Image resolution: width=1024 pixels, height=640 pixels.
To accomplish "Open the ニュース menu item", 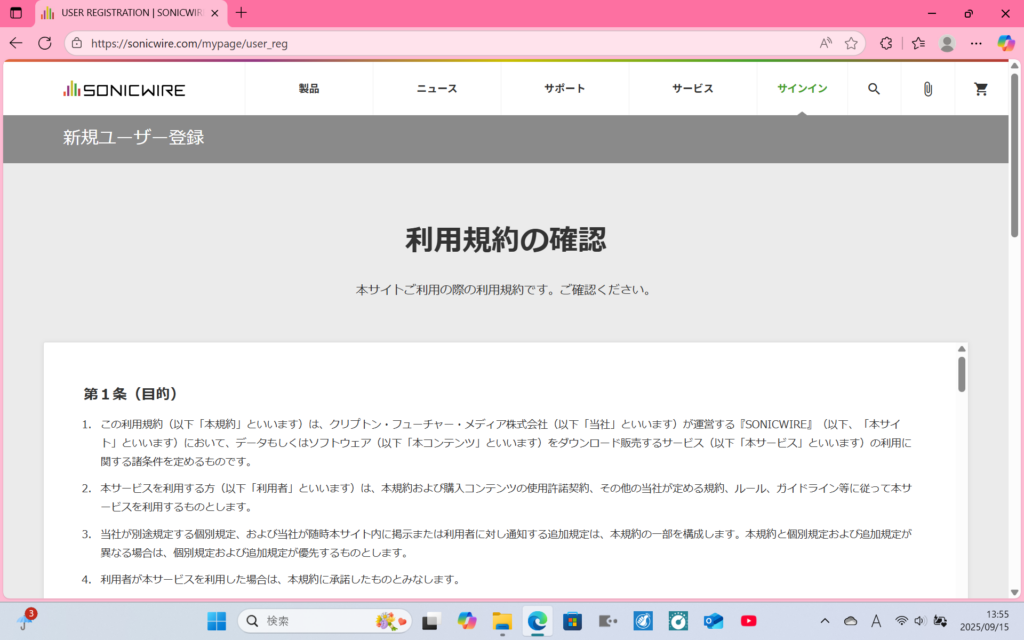I will coord(437,89).
